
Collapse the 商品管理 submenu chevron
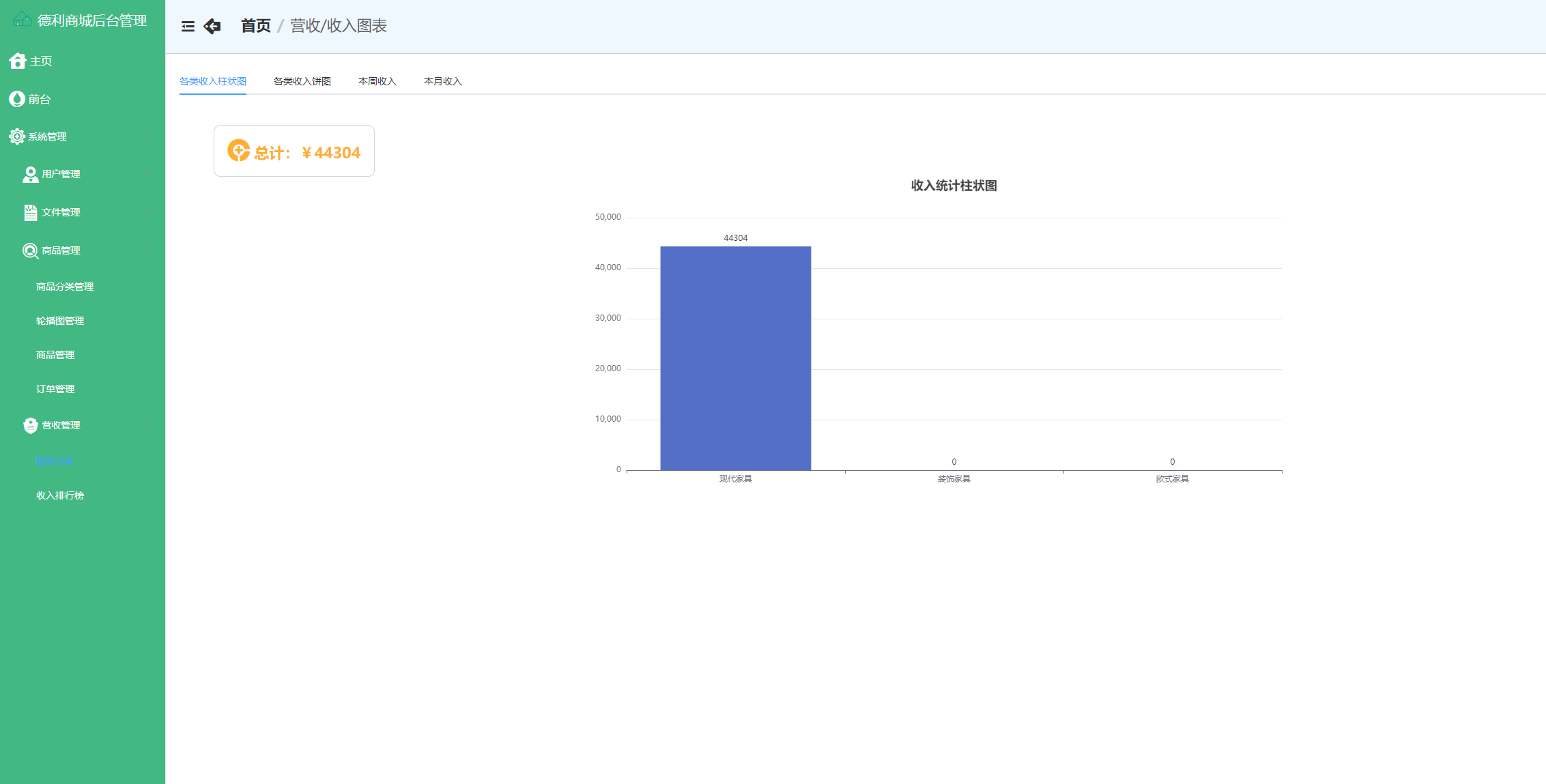pos(148,250)
